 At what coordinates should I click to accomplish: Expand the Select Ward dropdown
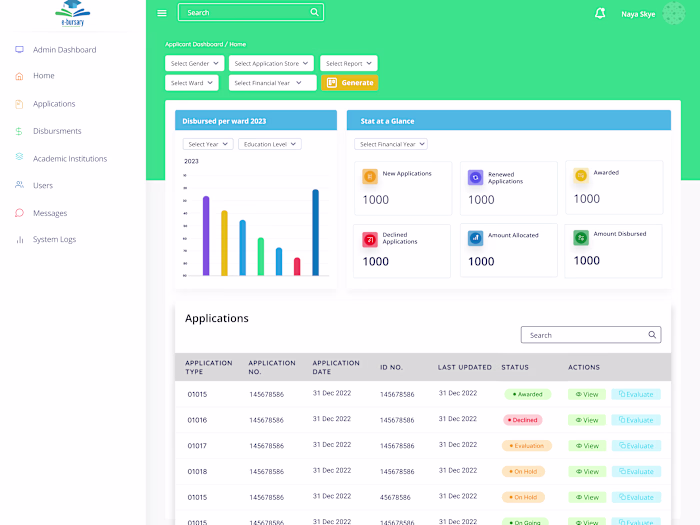tap(192, 83)
